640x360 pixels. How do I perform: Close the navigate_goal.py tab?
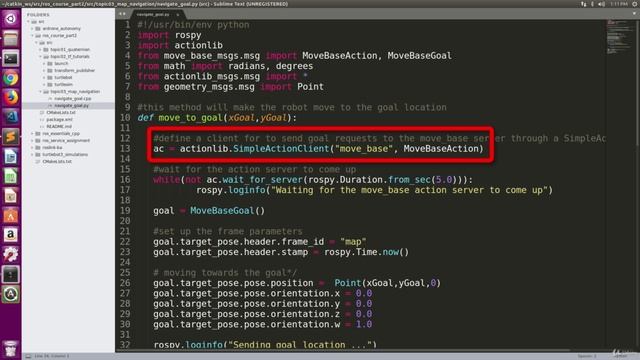tap(178, 14)
